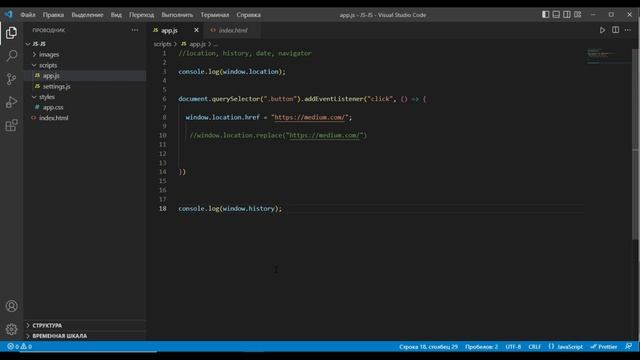Change JavaScript language mode

click(566, 347)
